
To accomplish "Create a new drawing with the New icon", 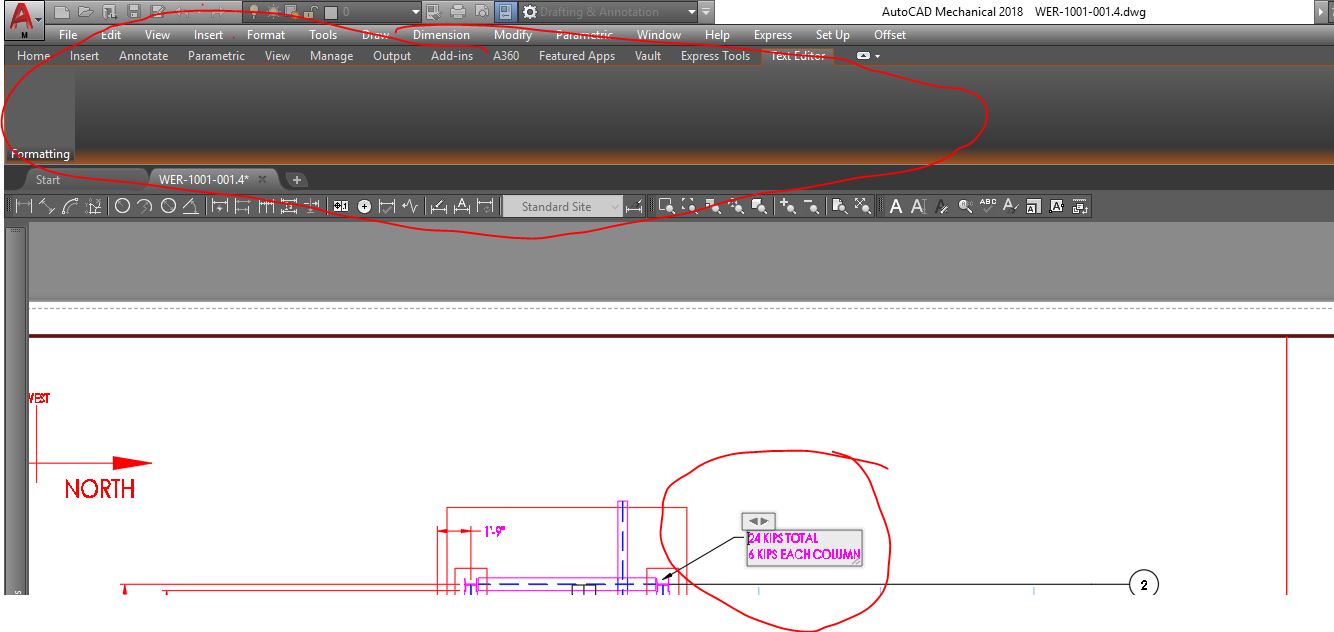I will pyautogui.click(x=63, y=11).
